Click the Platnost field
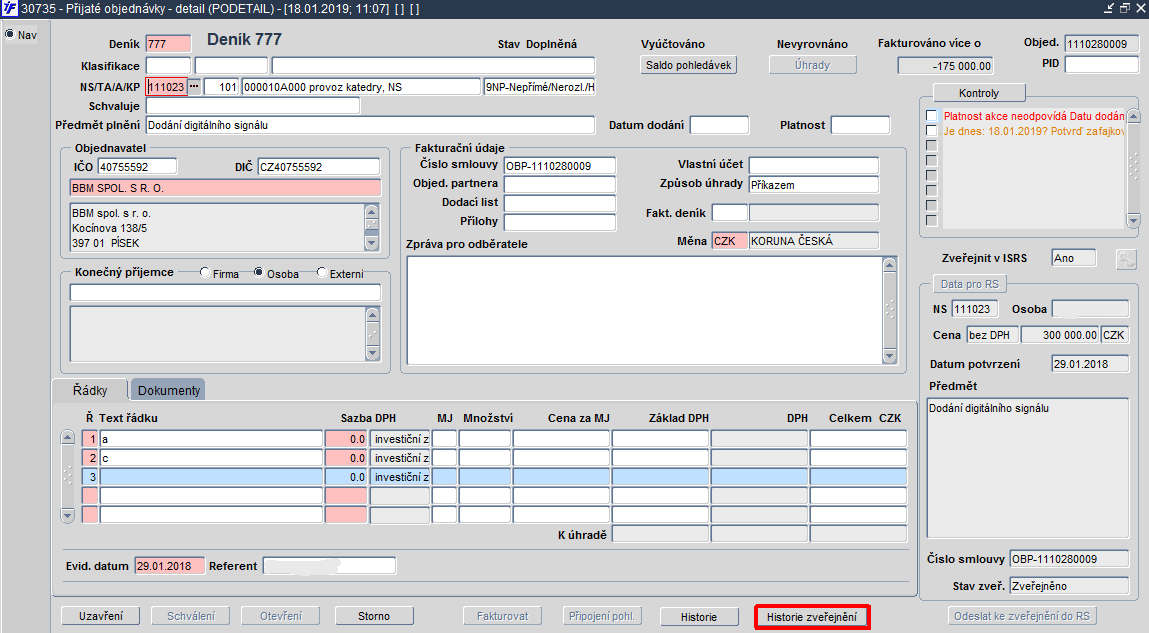This screenshot has width=1149, height=633. pyautogui.click(x=860, y=125)
